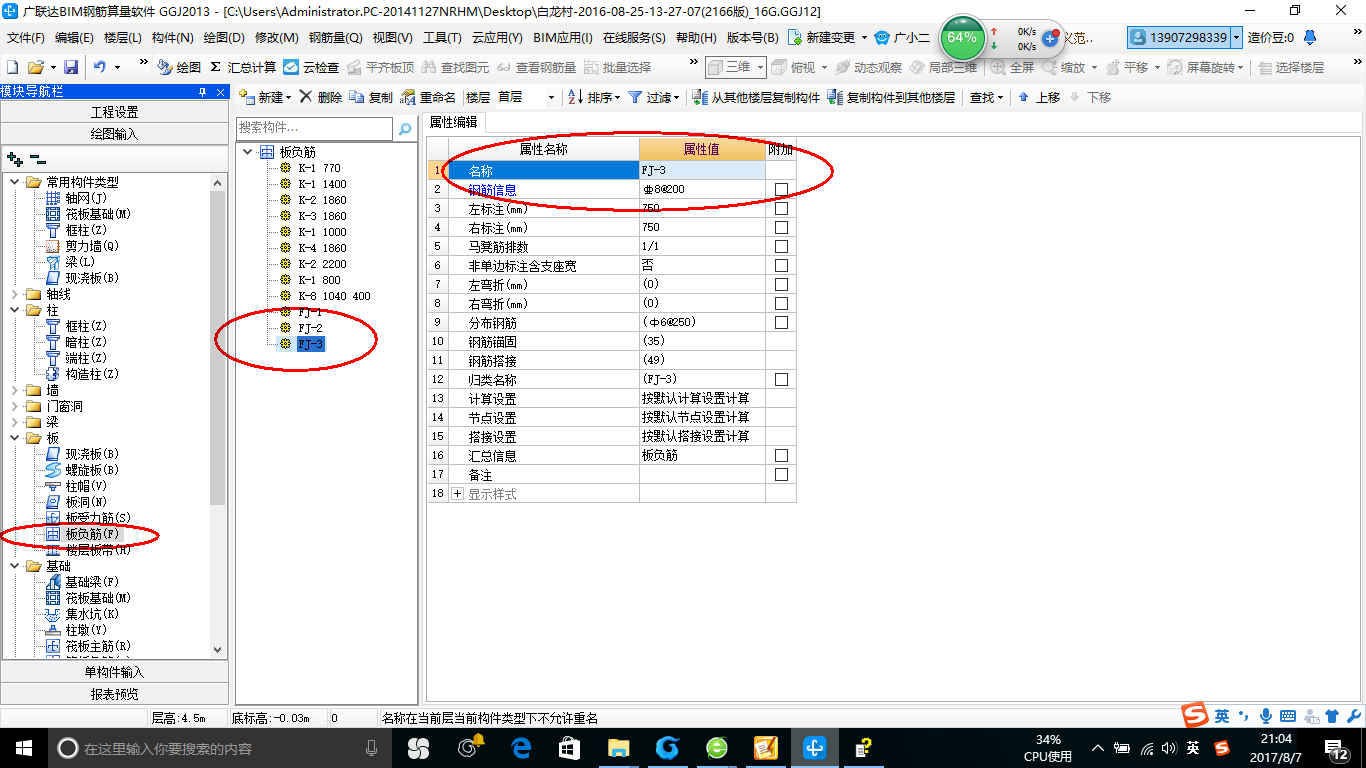Viewport: 1366px width, 768px height.
Task: Open 绘图 drawing mode from toolbar
Action: [179, 67]
